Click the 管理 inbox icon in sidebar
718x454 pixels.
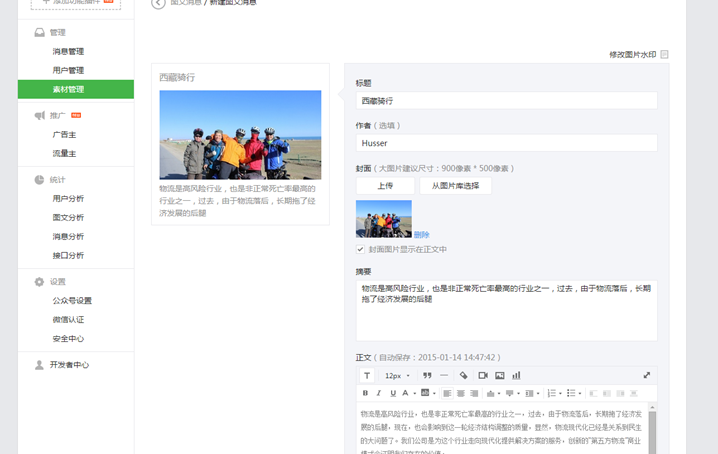click(x=39, y=33)
